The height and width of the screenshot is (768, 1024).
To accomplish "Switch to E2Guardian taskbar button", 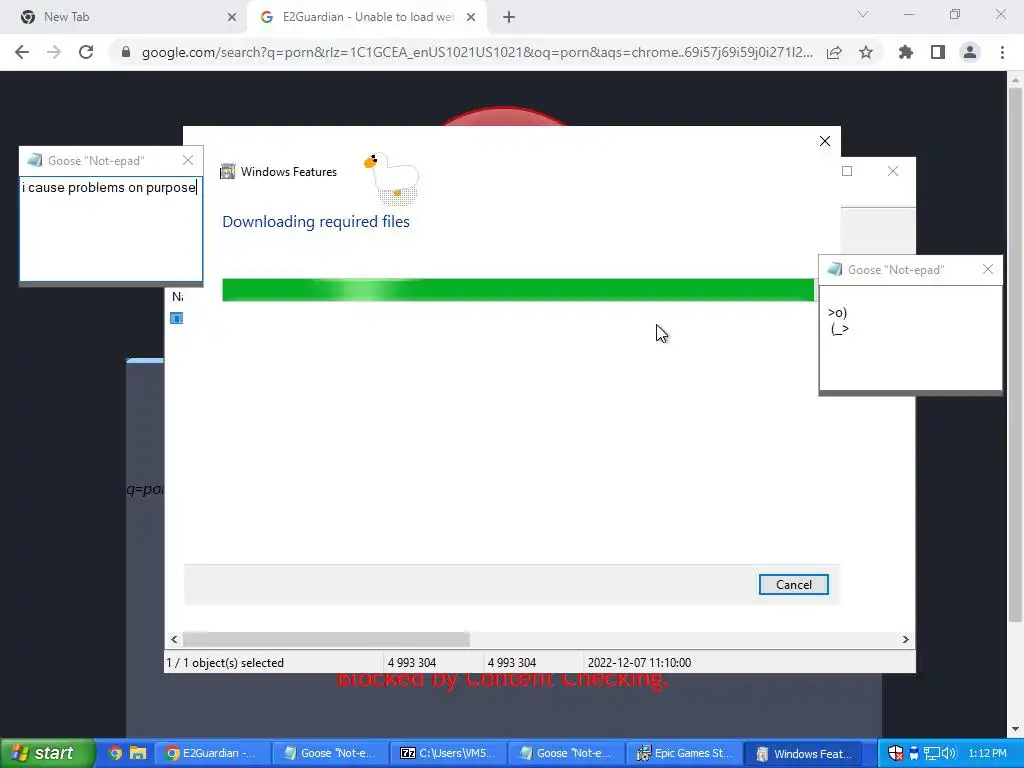I will (210, 753).
